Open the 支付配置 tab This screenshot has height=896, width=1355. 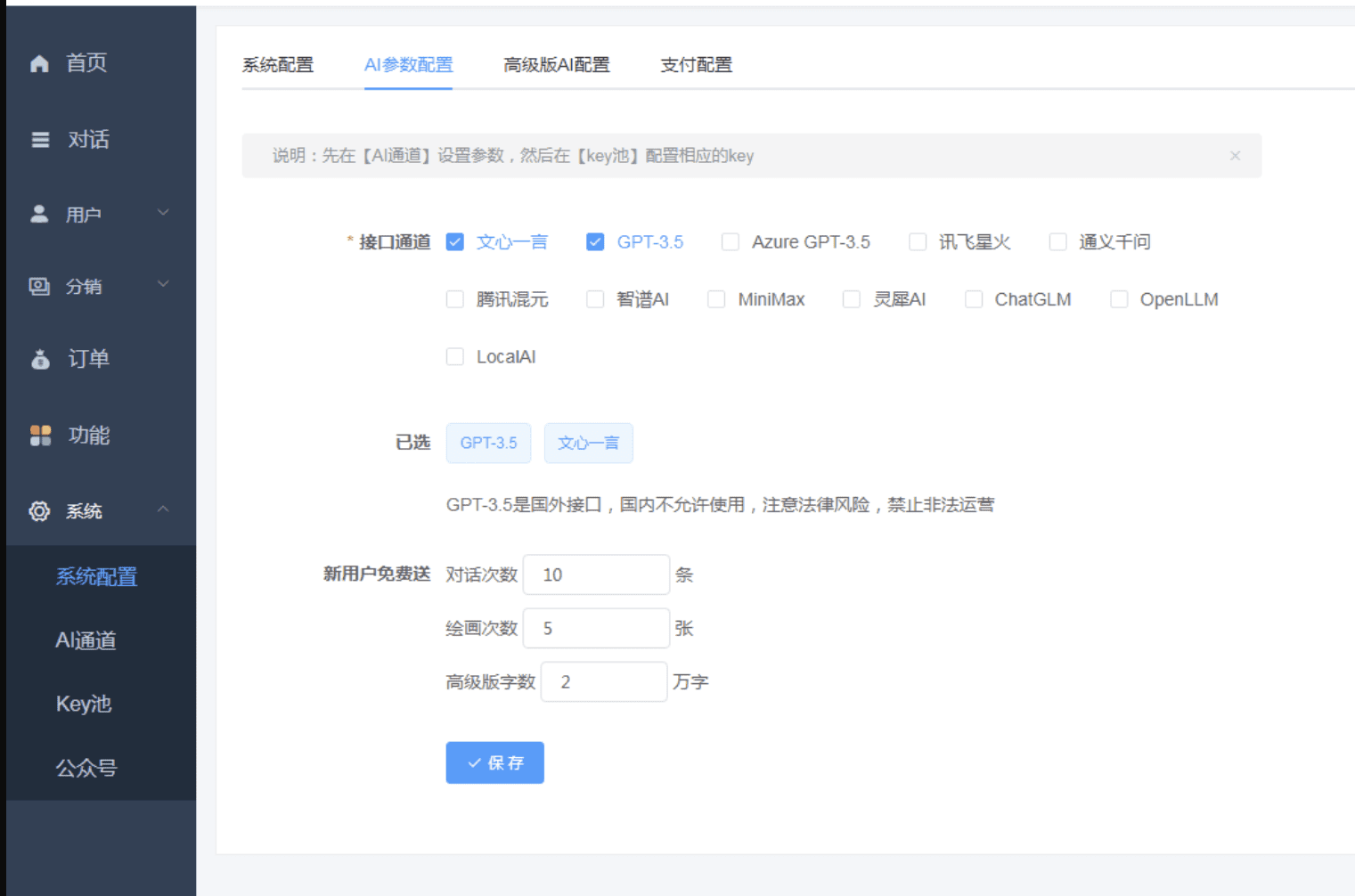(696, 65)
